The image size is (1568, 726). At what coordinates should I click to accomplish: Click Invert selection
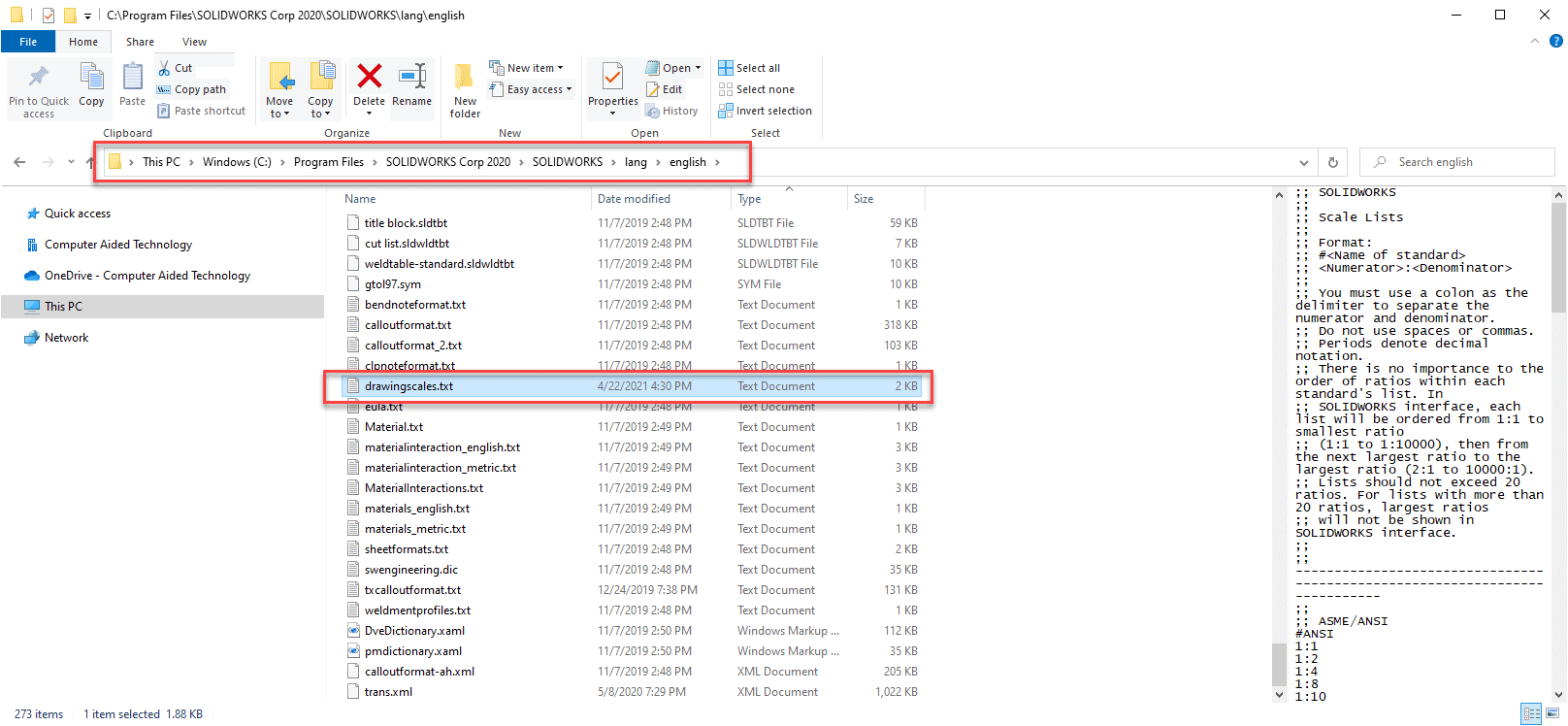[765, 111]
